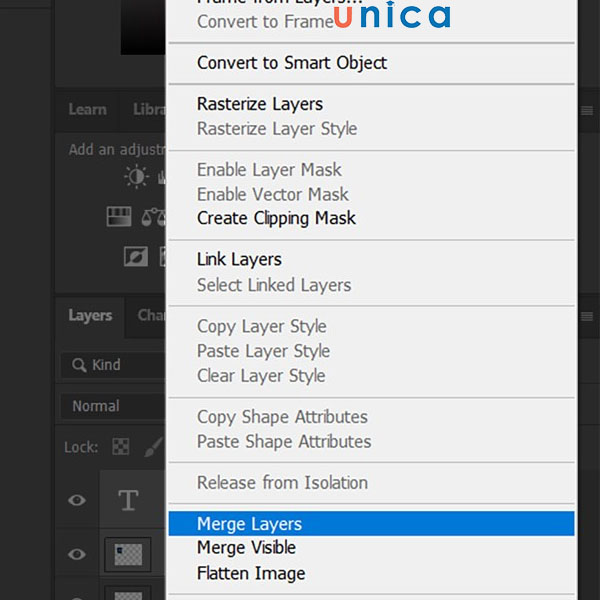
Task: Open Normal blend mode dropdown
Action: 114,406
